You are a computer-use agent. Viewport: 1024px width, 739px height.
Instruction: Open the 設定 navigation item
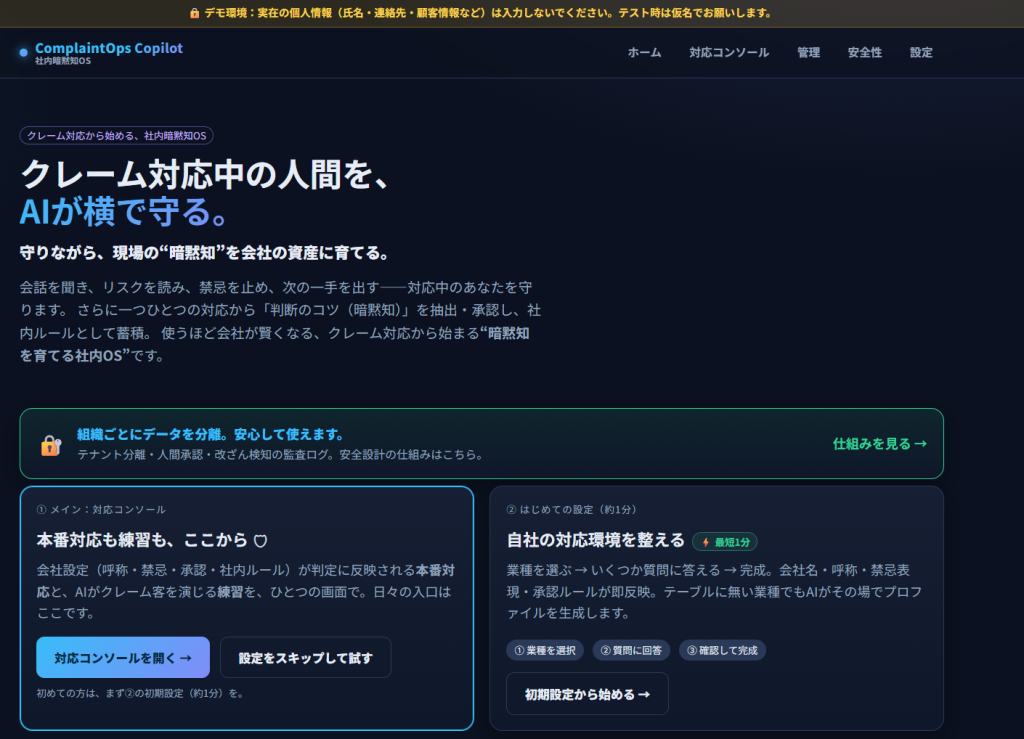click(x=921, y=52)
